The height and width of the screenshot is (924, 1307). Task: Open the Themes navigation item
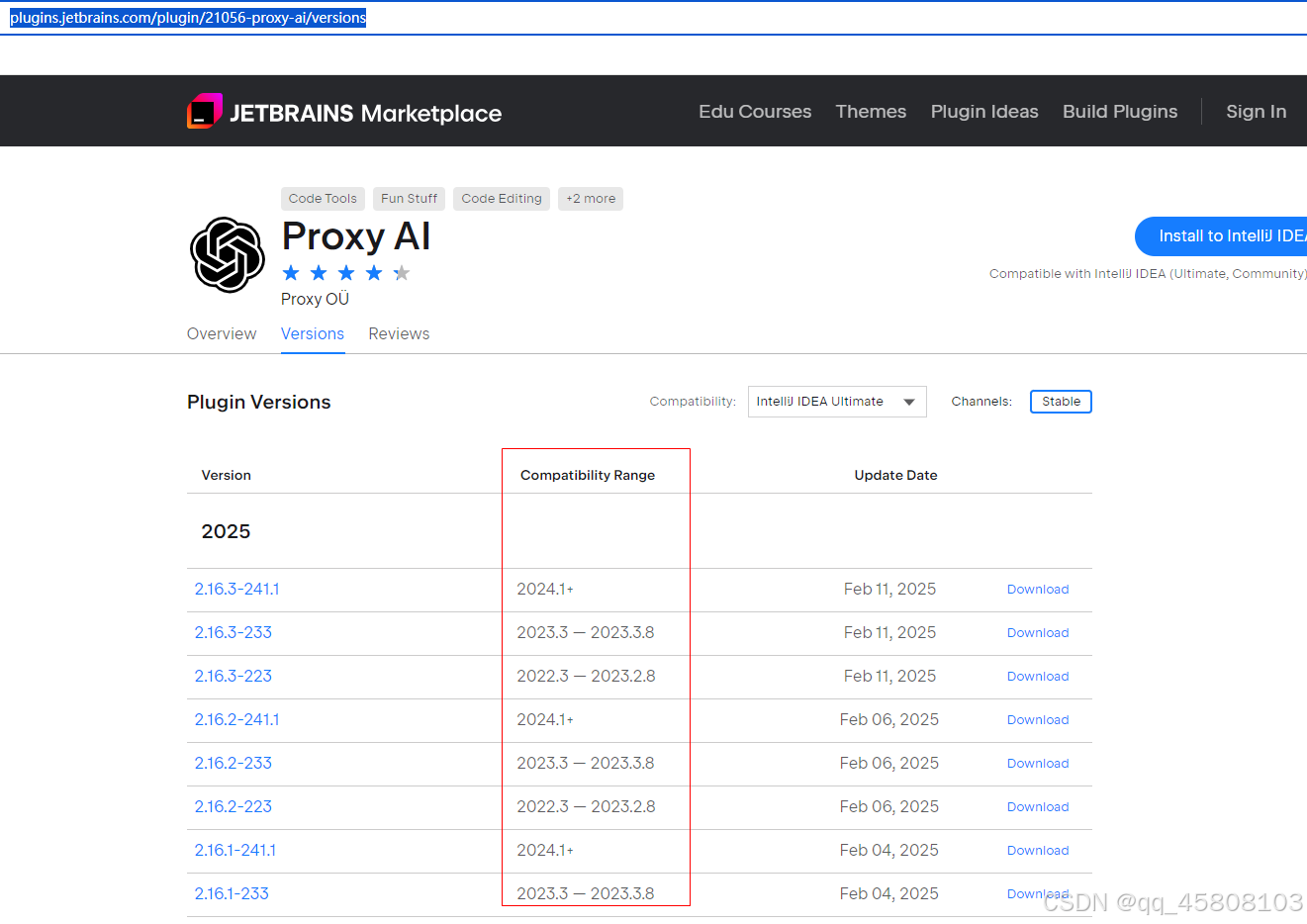(871, 112)
